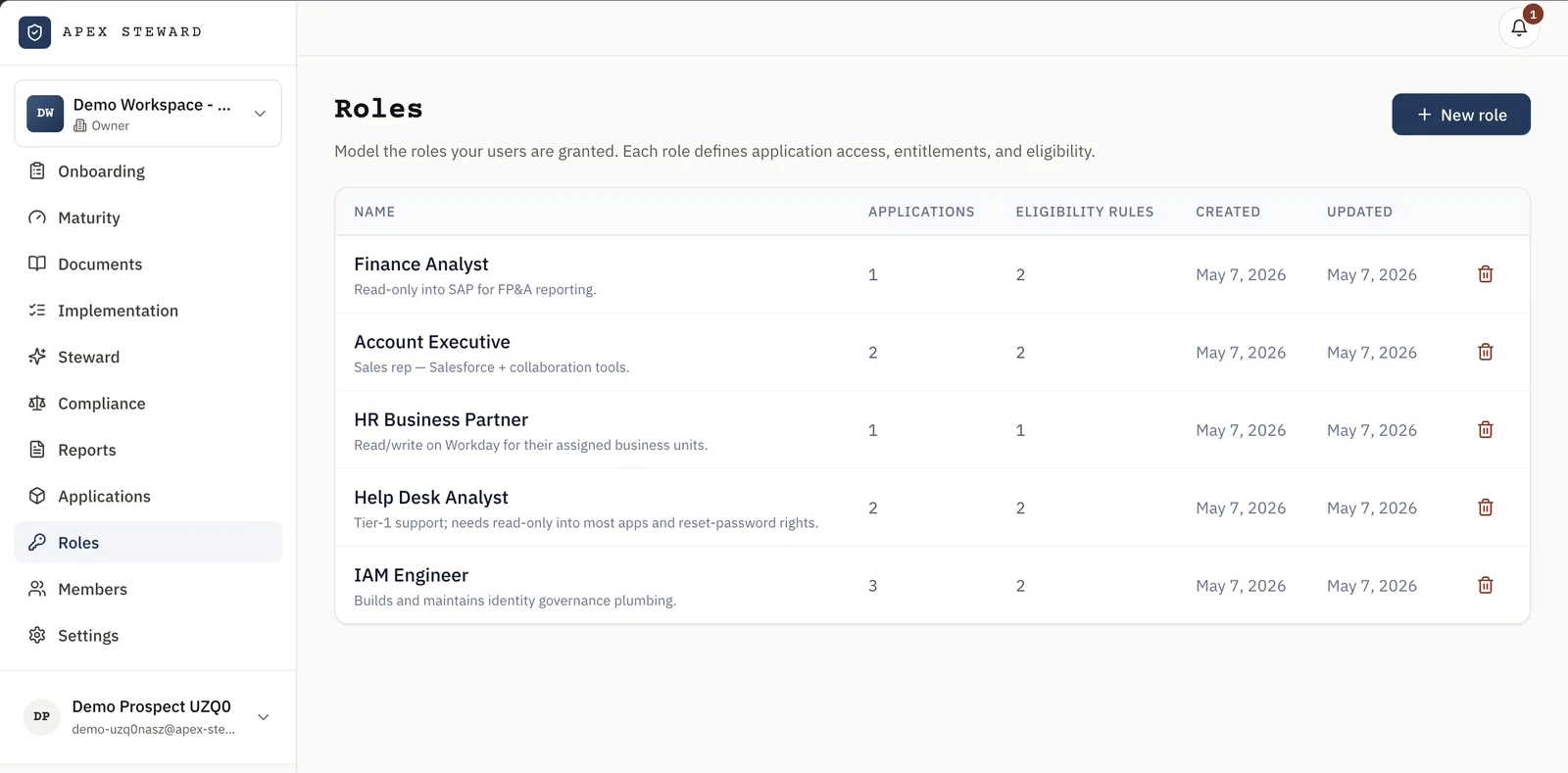The image size is (1568, 773).
Task: Click the Created column header
Action: click(x=1228, y=212)
